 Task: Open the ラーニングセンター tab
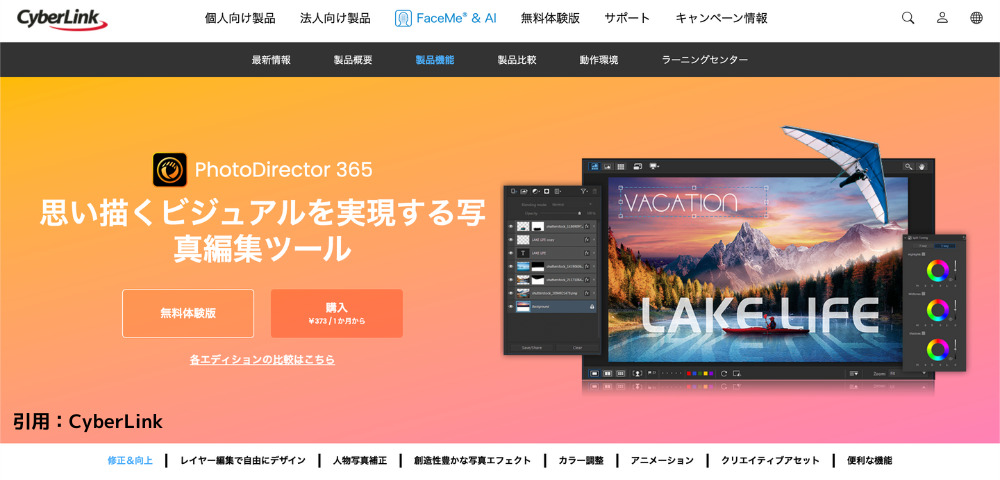pyautogui.click(x=705, y=60)
